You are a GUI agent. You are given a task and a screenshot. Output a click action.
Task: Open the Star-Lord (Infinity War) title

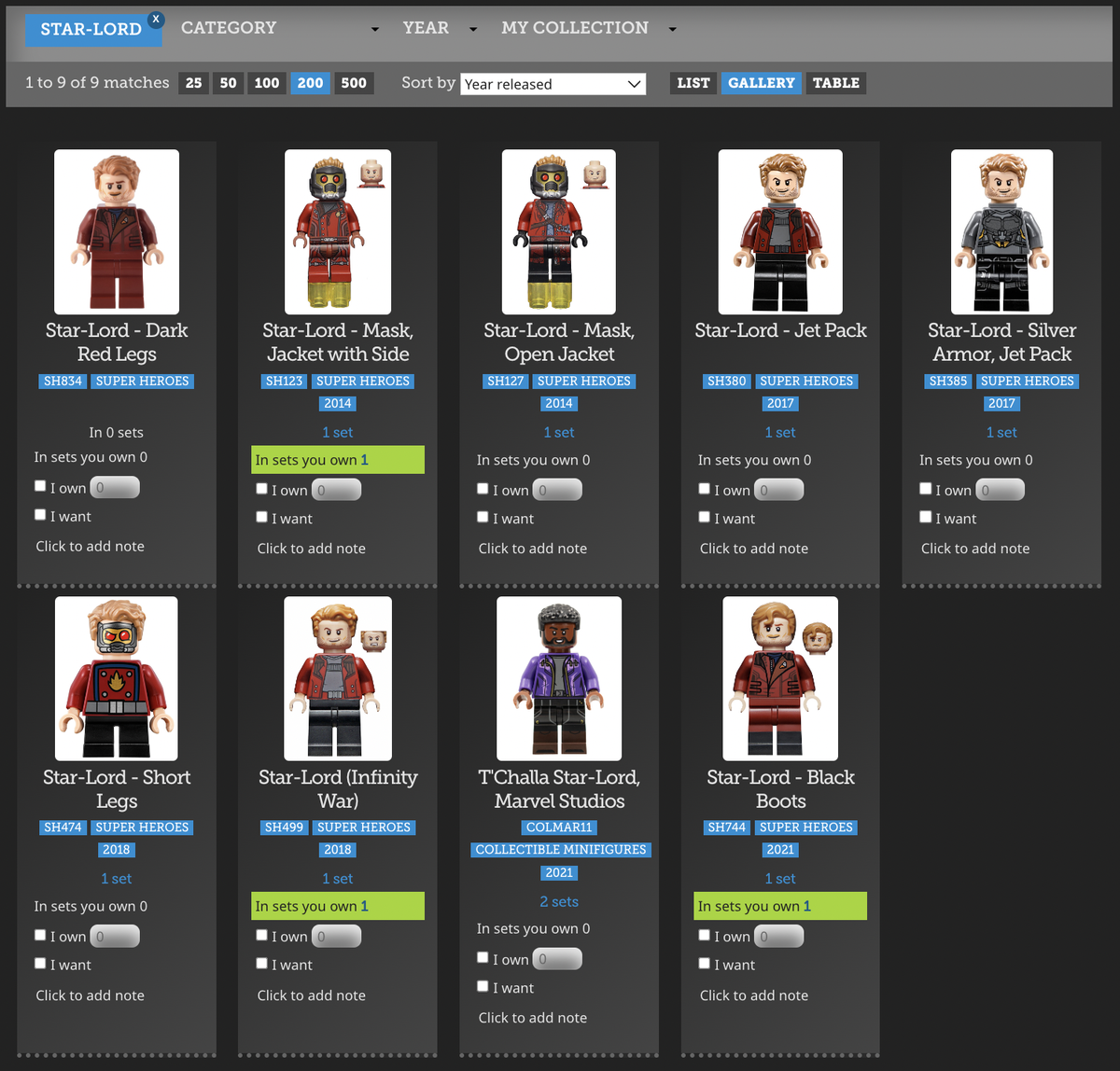tap(338, 789)
